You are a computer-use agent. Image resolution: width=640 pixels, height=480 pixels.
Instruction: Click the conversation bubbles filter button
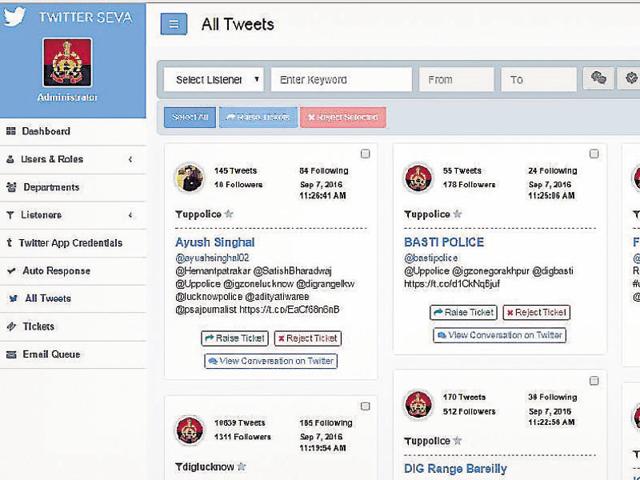point(598,78)
